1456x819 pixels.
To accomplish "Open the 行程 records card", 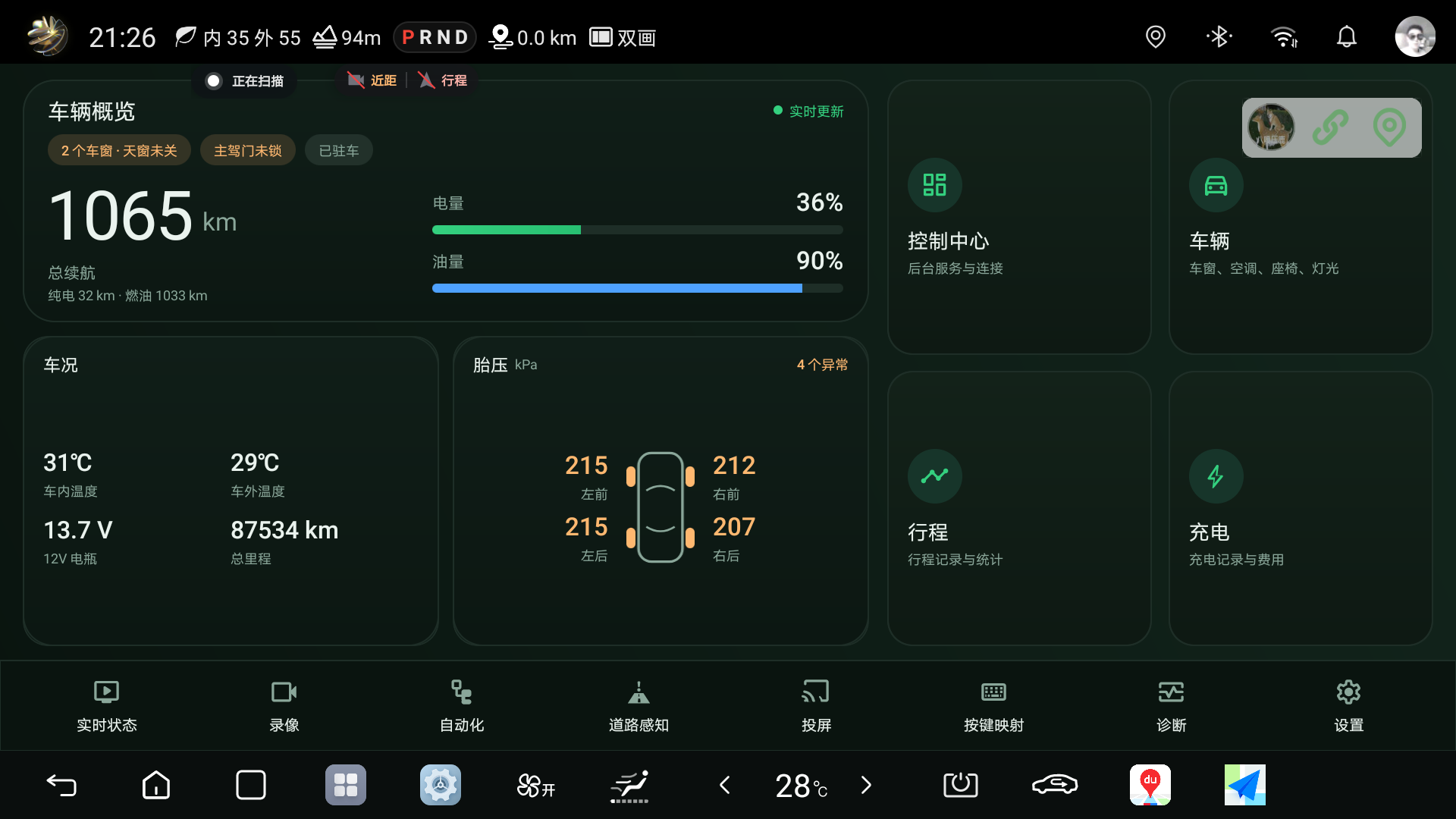I will pyautogui.click(x=1019, y=508).
